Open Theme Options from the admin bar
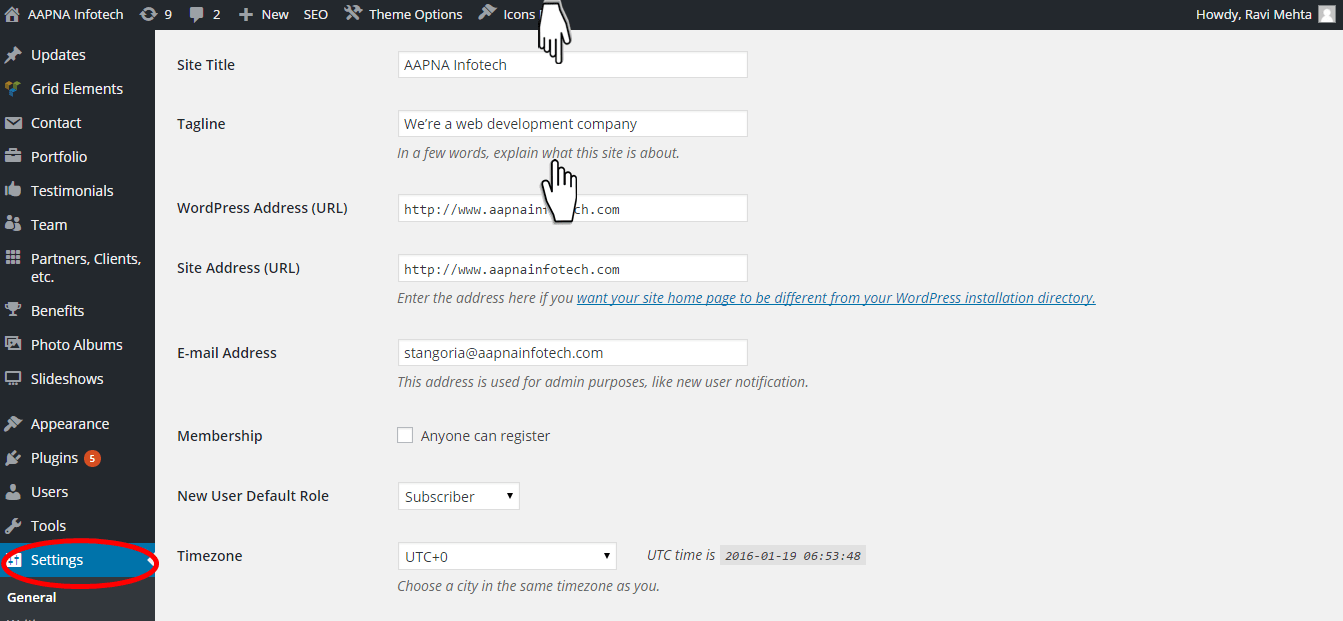This screenshot has width=1343, height=621. pos(416,14)
